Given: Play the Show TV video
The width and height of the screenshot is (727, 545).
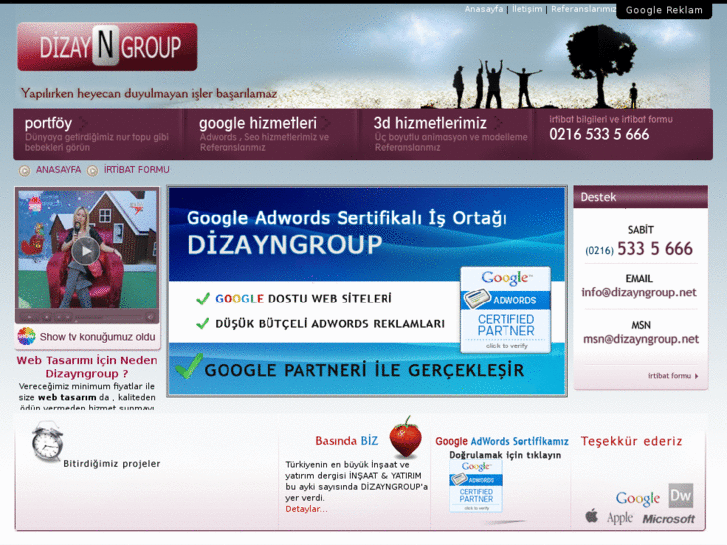Looking at the screenshot, I should [85, 250].
